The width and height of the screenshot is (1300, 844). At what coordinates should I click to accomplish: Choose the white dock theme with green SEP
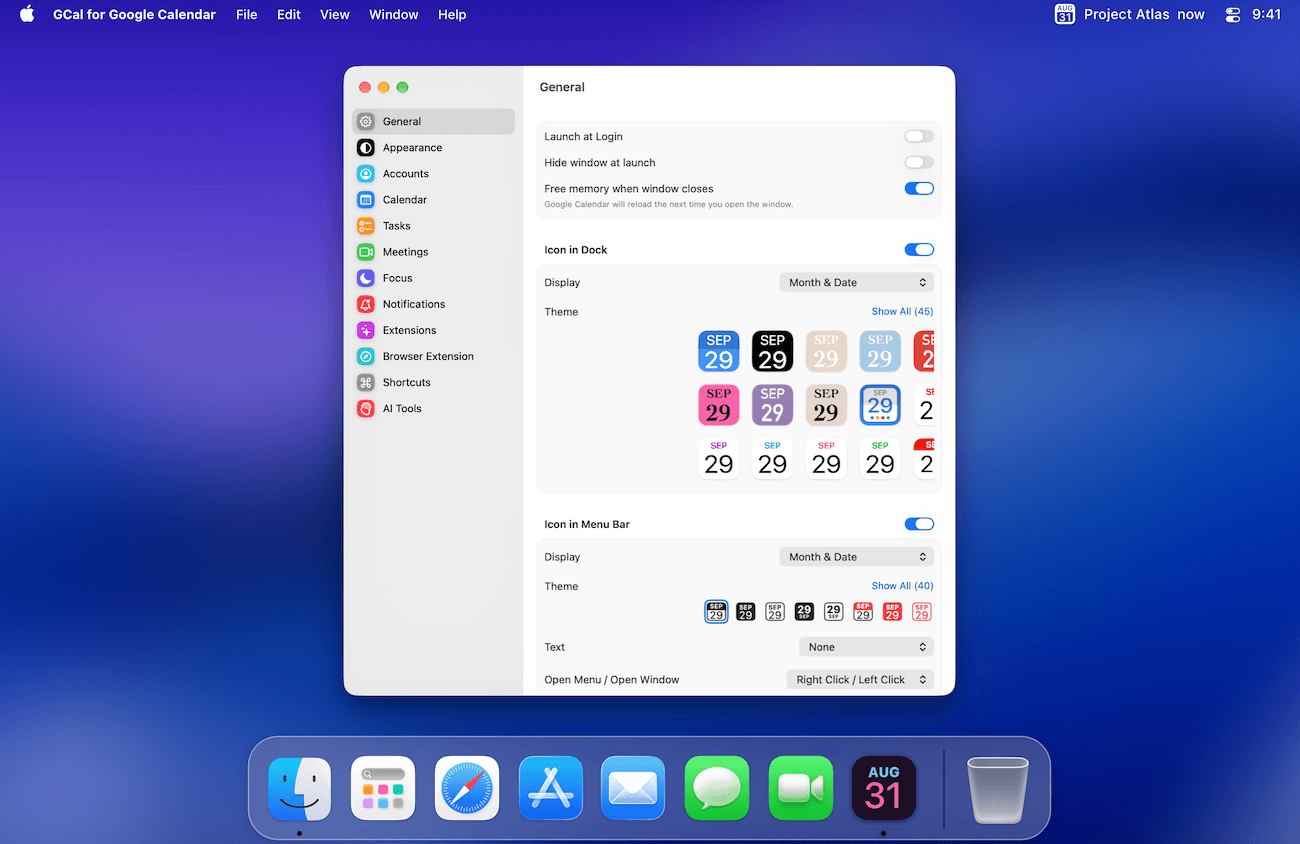880,459
